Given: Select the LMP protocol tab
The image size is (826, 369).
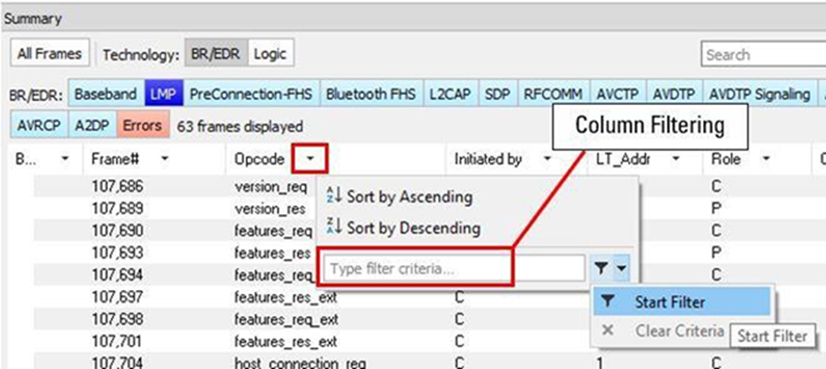Looking at the screenshot, I should point(163,94).
